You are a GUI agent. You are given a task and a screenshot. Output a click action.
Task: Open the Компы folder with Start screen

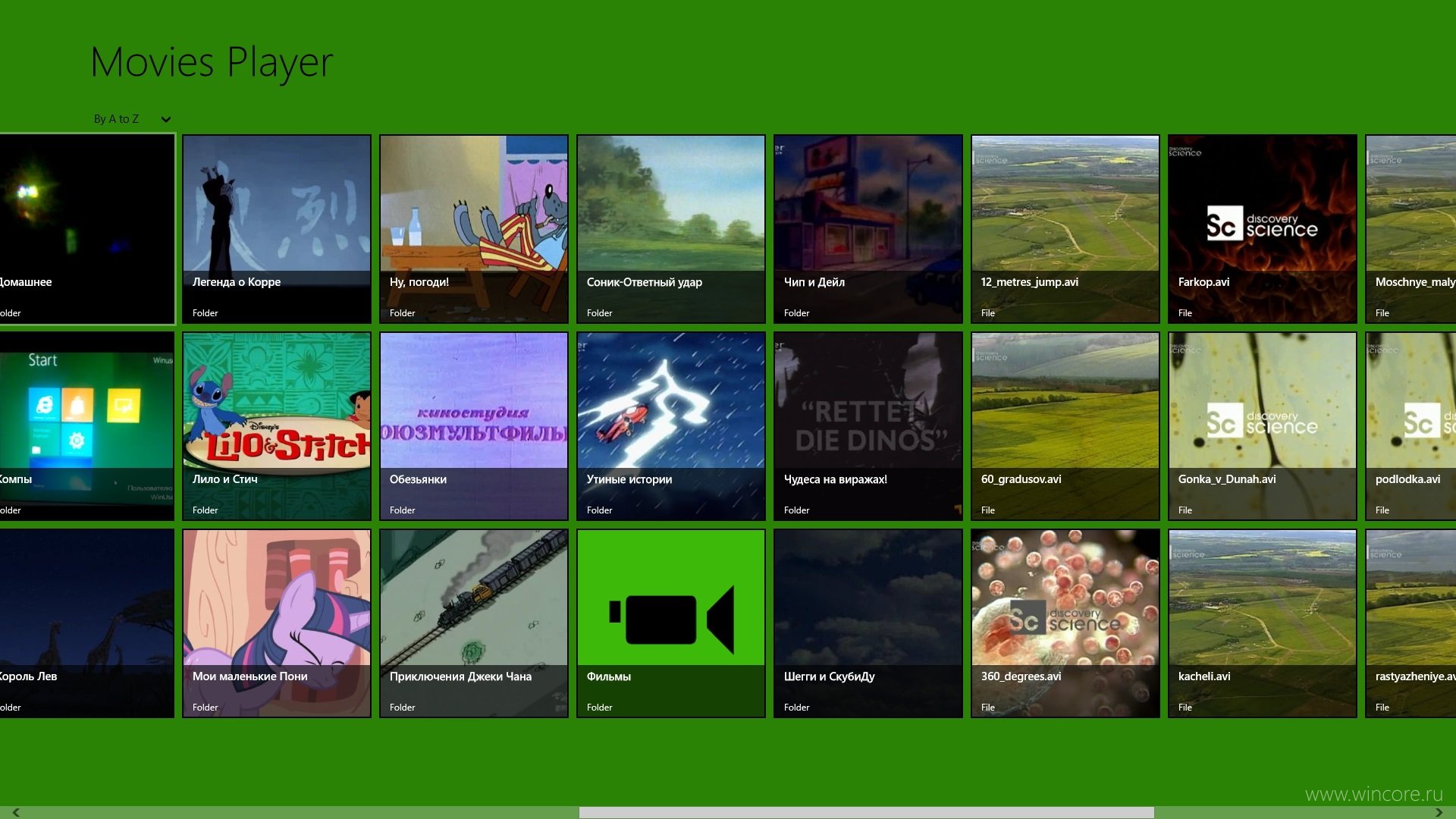coord(87,426)
